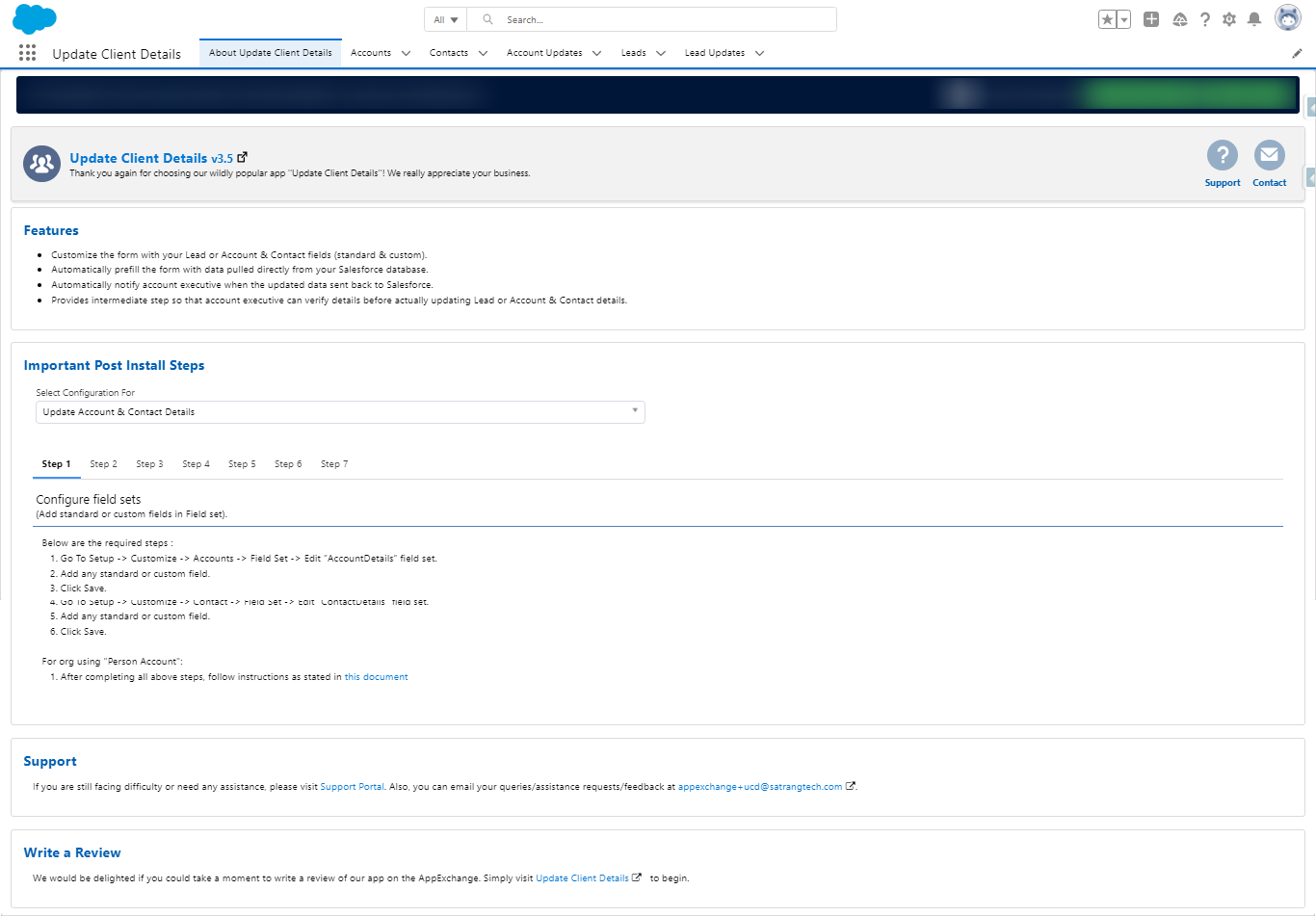Switch to the Step 2 tab
Screen dimensions: 1316x916
coord(103,464)
